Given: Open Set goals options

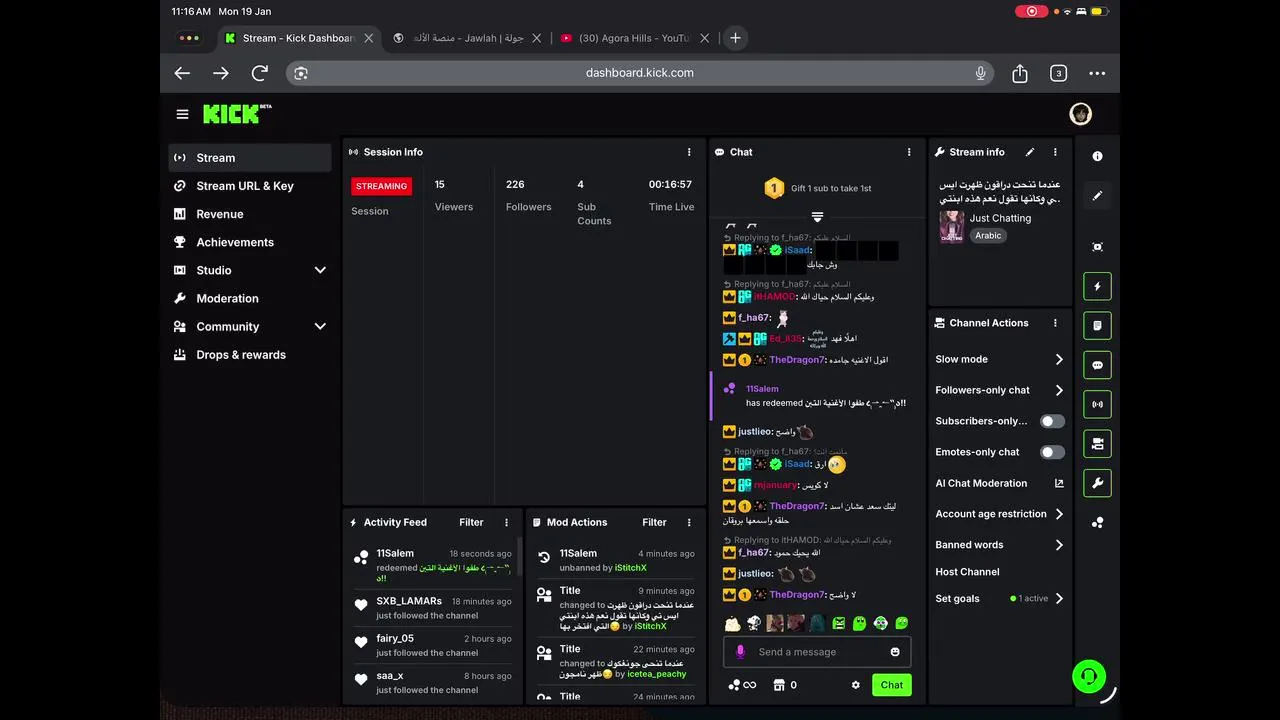Looking at the screenshot, I should pos(1000,598).
